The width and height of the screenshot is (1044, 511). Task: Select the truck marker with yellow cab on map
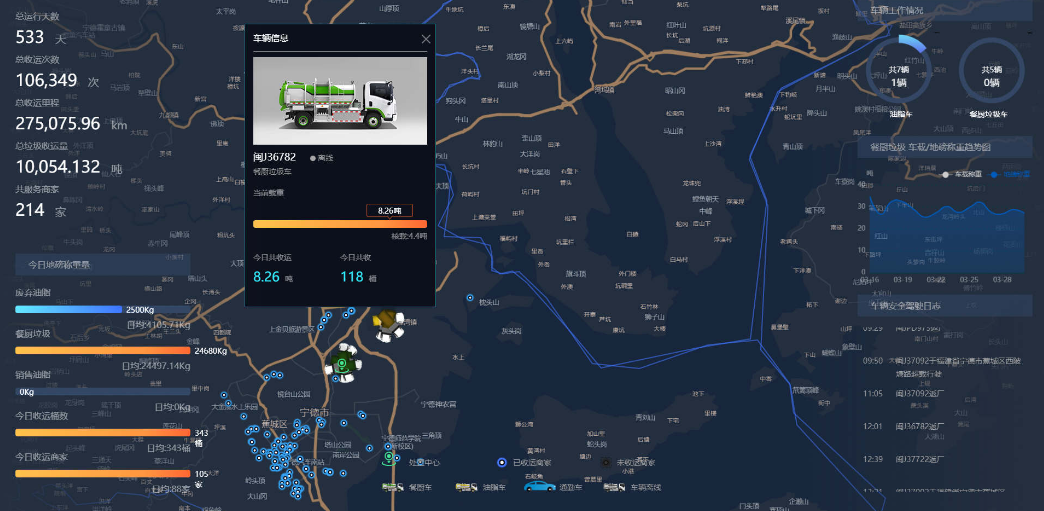(x=387, y=326)
